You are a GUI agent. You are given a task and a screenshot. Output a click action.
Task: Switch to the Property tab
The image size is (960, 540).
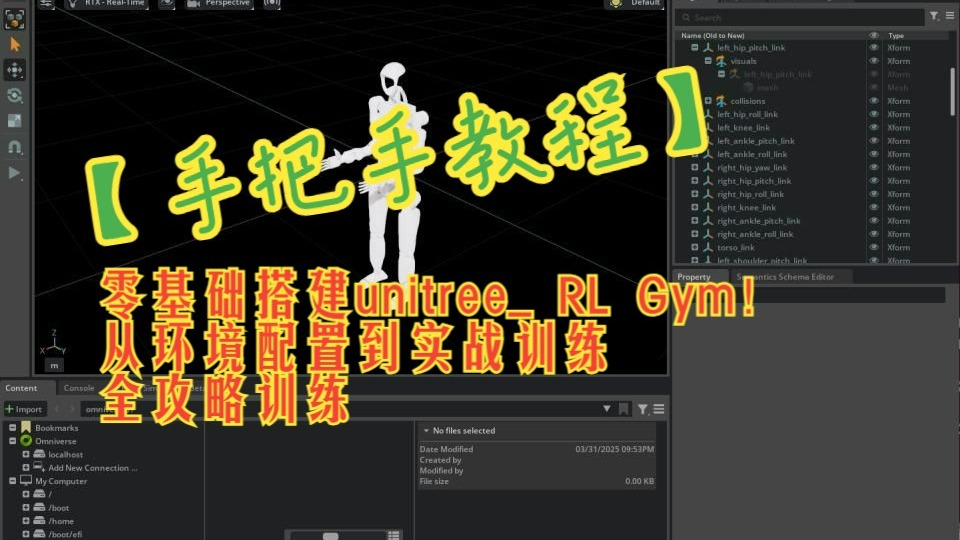click(x=694, y=277)
